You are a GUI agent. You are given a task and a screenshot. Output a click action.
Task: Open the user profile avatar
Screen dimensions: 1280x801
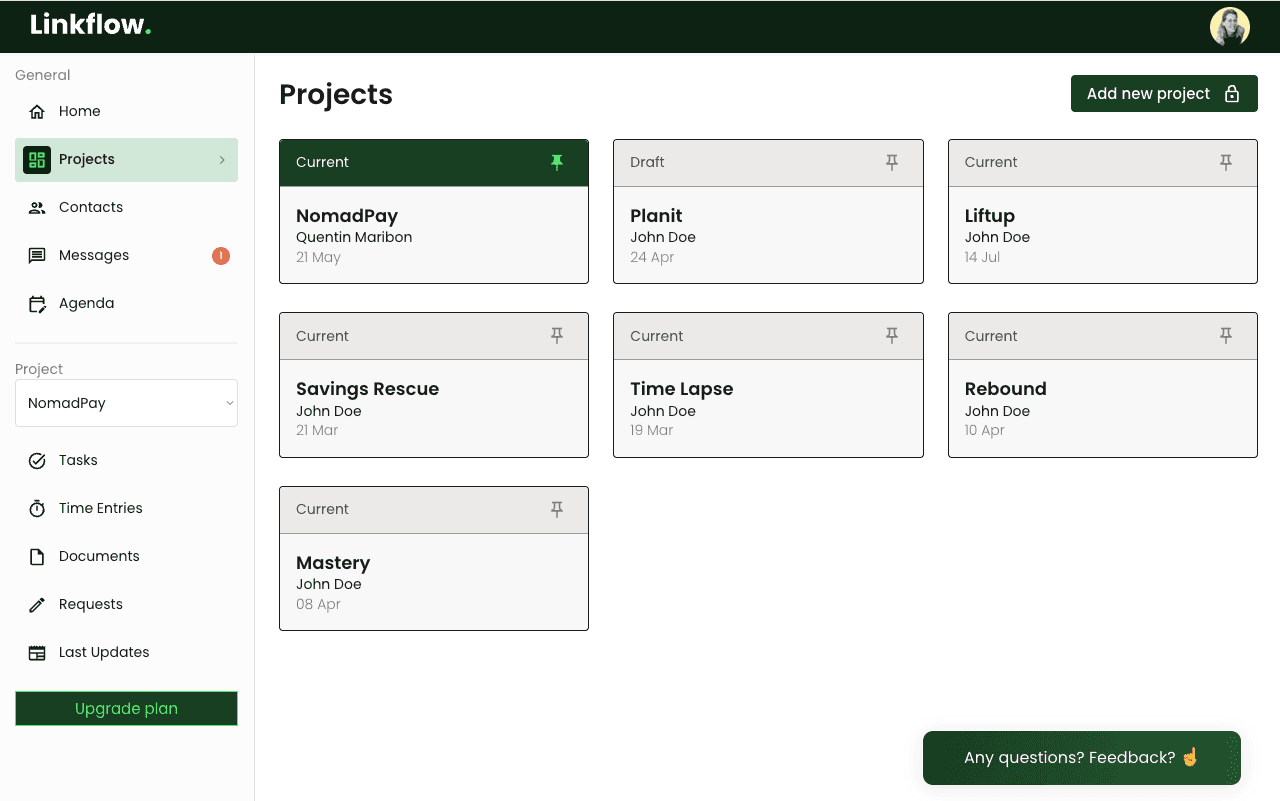pos(1230,27)
